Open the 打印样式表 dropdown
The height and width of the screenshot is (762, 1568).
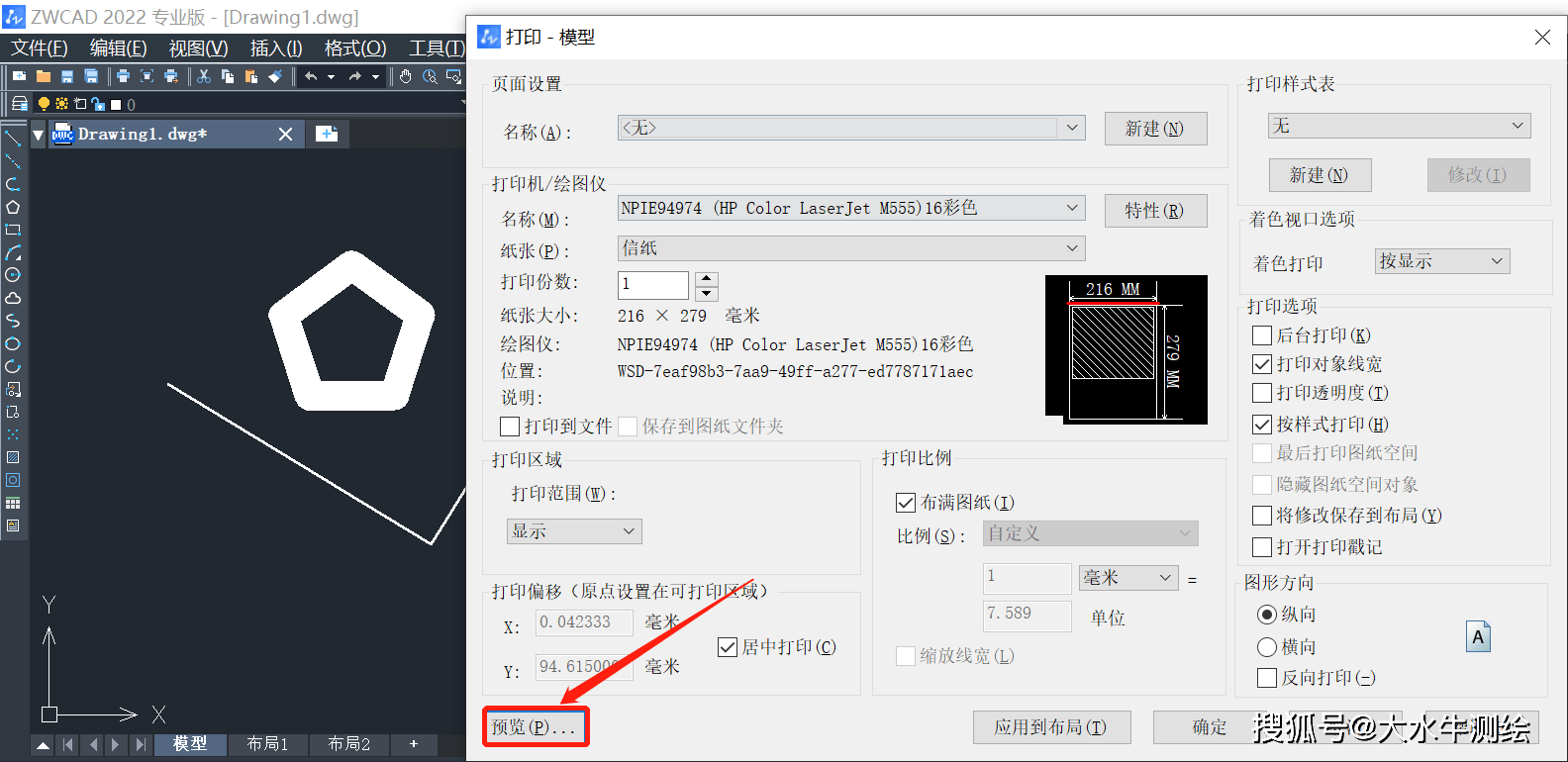point(1400,126)
